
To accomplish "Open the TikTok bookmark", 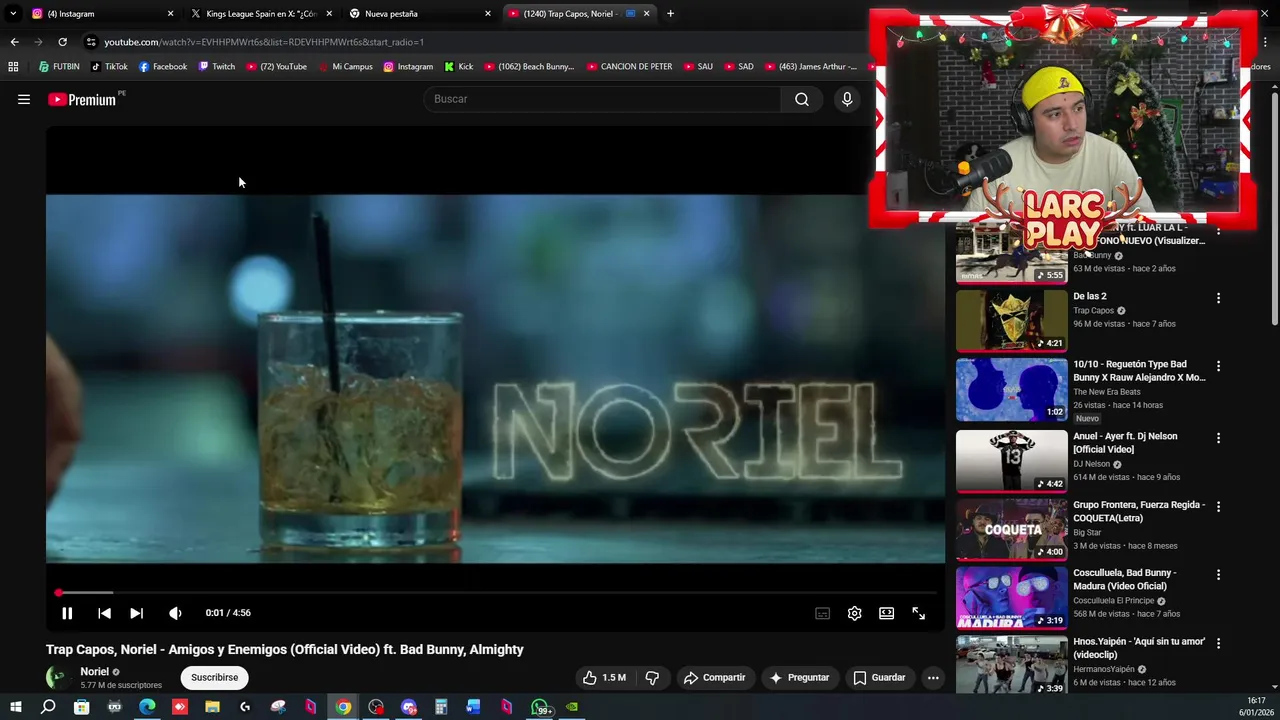I will 109,67.
